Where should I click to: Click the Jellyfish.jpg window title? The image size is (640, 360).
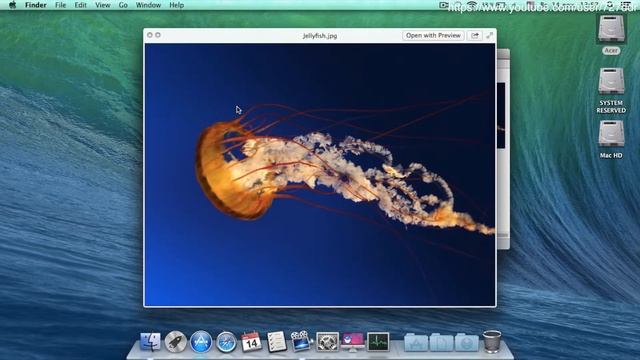point(320,36)
